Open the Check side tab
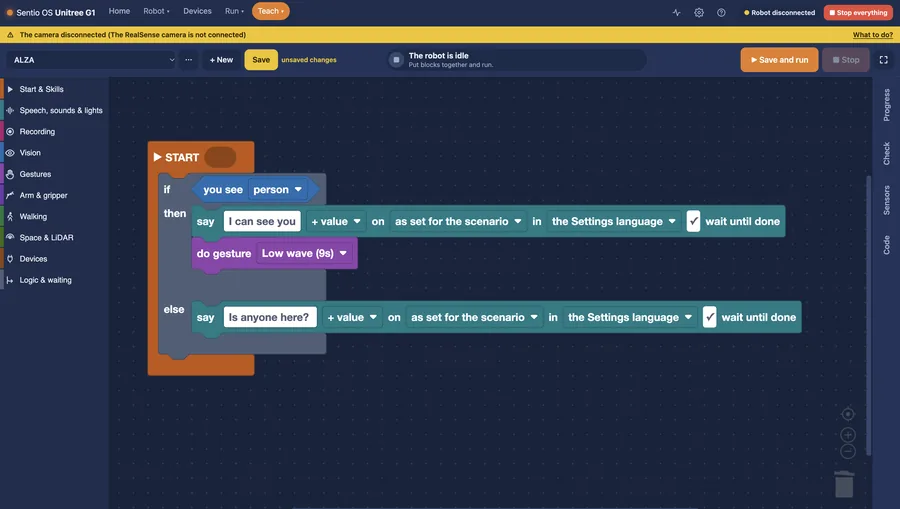 pos(886,153)
